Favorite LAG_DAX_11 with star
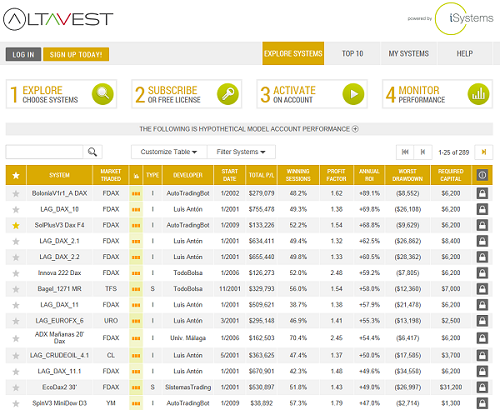This screenshot has height=410, width=500. click(x=16, y=305)
